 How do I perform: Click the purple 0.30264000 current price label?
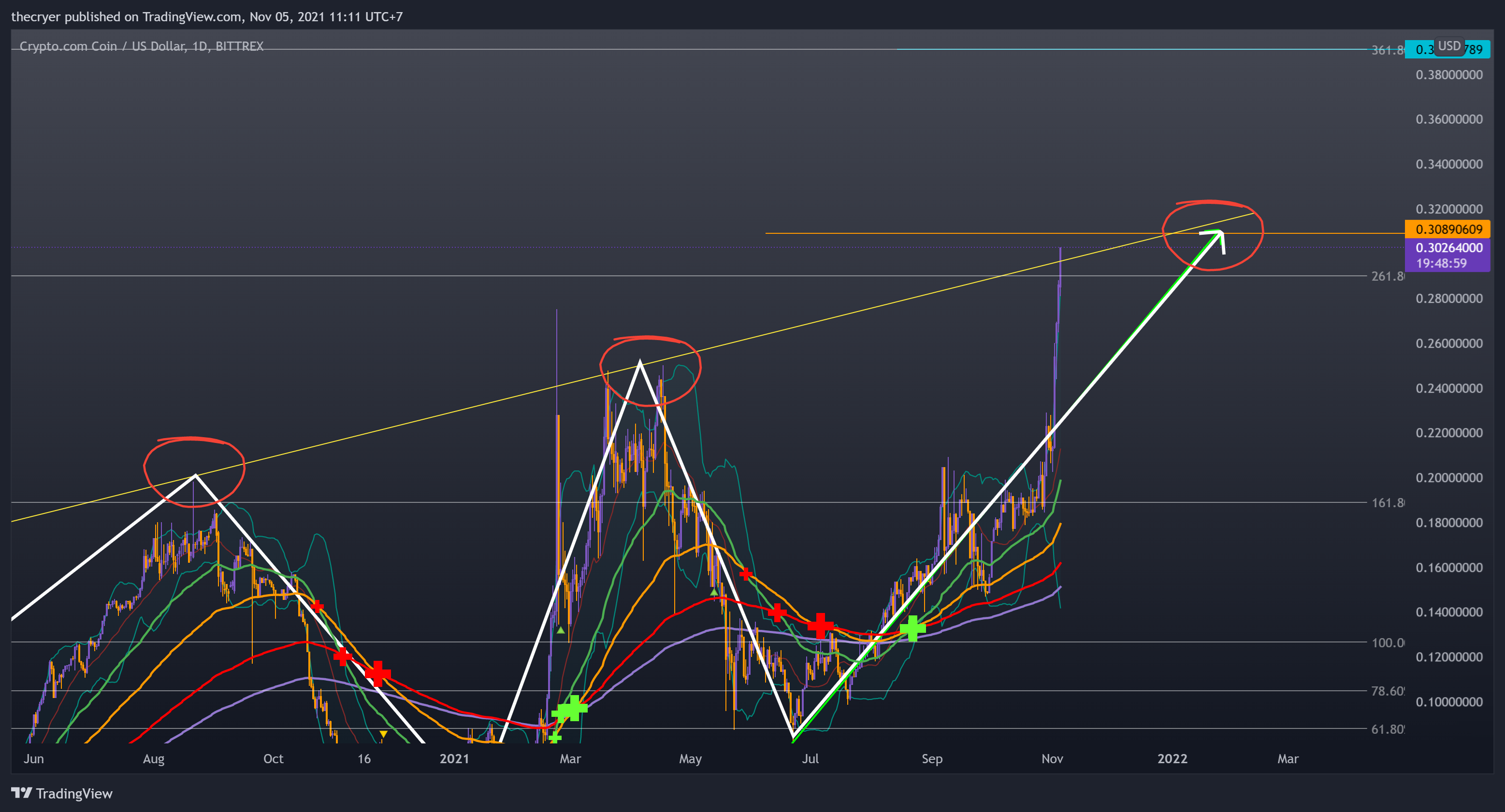click(1448, 247)
